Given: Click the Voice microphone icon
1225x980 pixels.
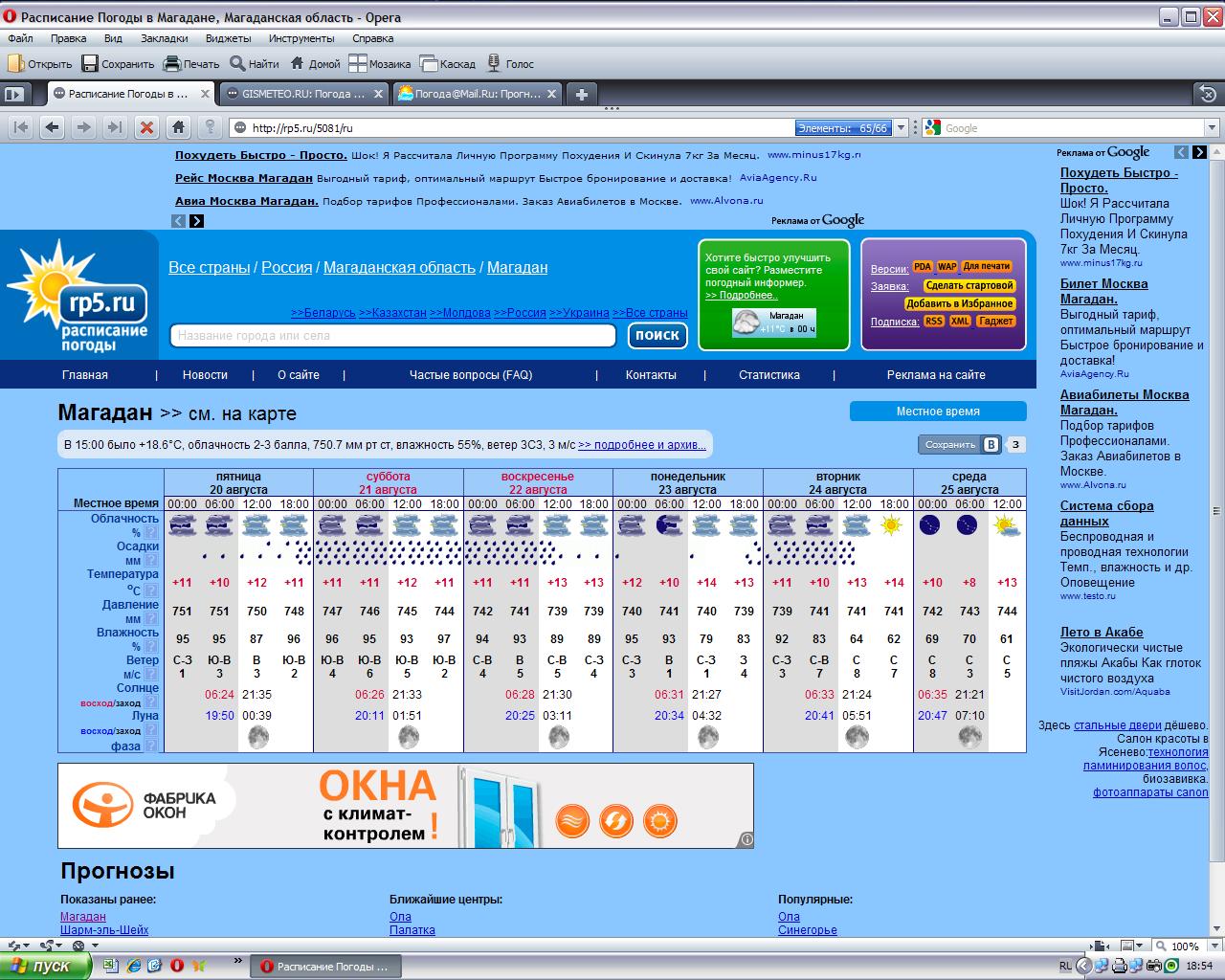Looking at the screenshot, I should (494, 64).
